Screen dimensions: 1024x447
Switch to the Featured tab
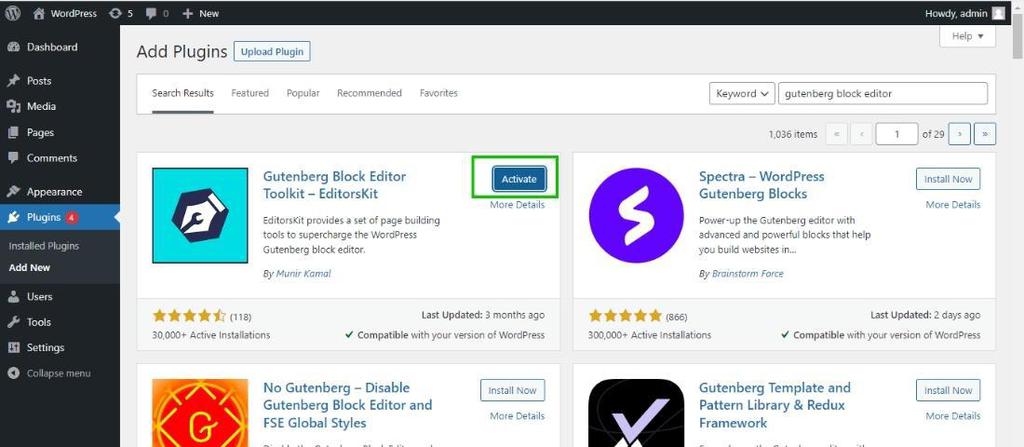coord(250,93)
